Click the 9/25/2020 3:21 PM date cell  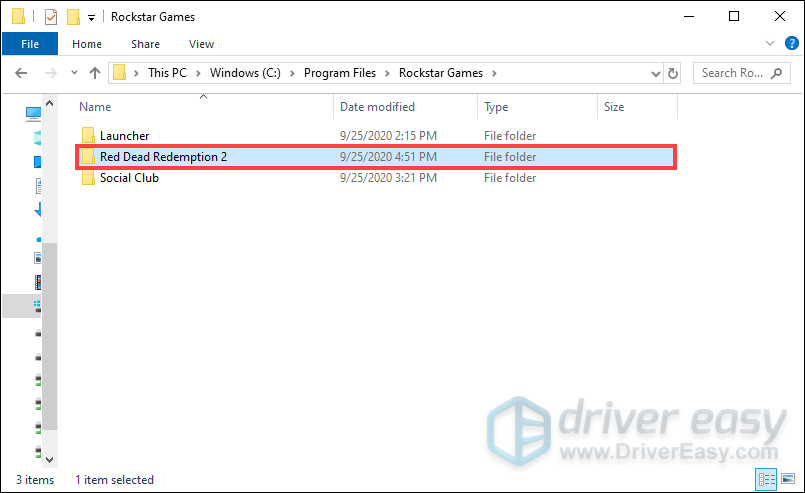point(388,178)
